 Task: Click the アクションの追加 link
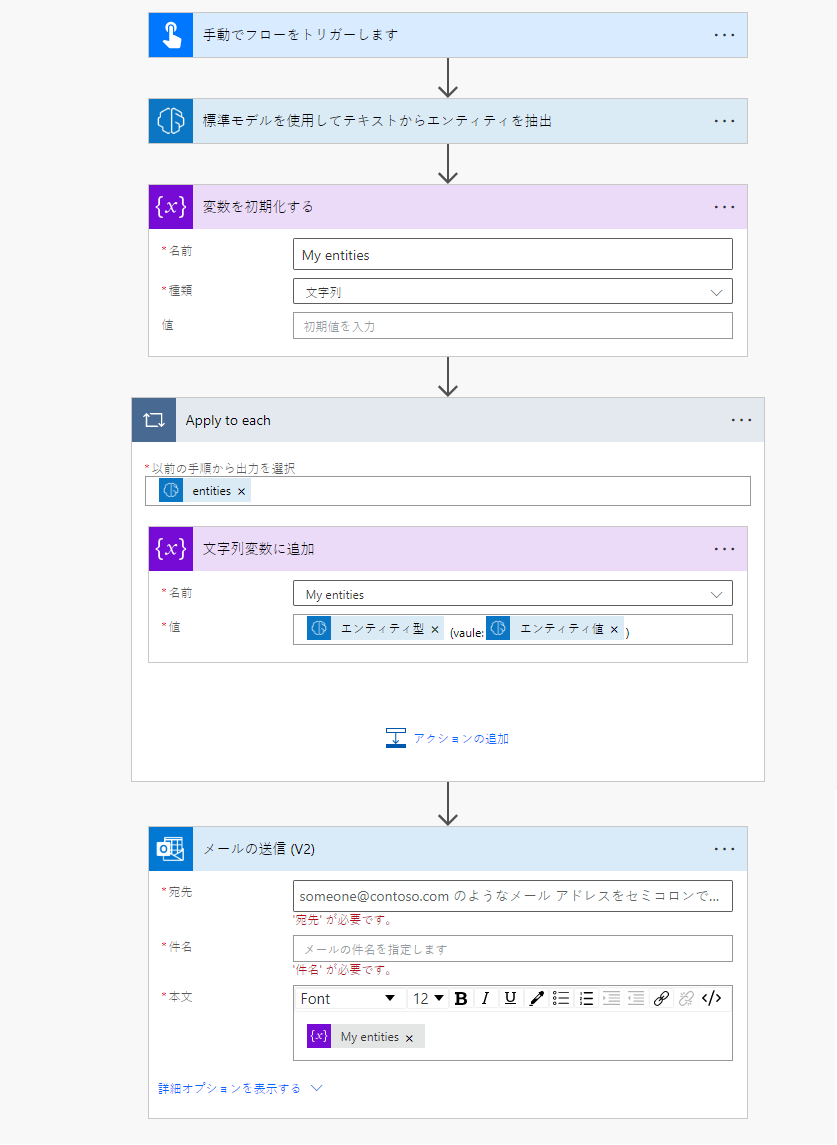457,737
